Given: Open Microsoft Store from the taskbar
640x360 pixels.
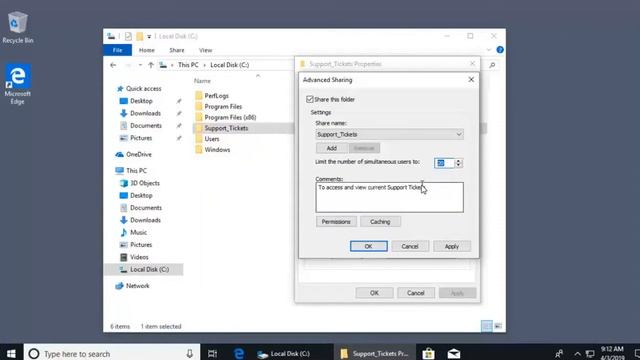Looking at the screenshot, I should coord(428,353).
